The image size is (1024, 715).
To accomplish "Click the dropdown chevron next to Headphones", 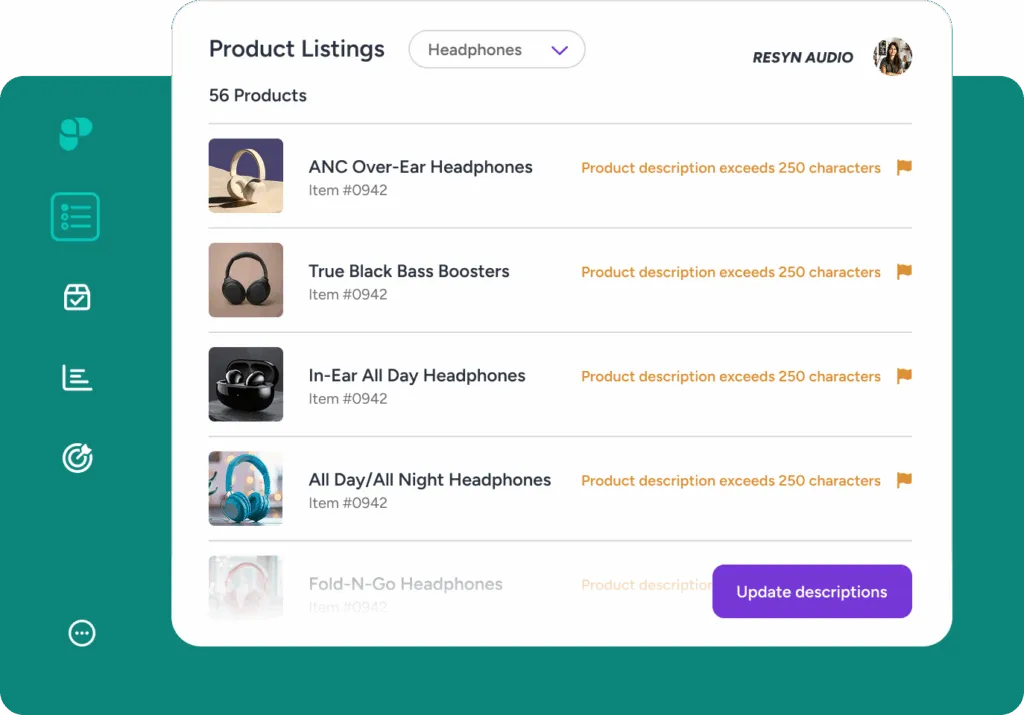I will pyautogui.click(x=560, y=50).
